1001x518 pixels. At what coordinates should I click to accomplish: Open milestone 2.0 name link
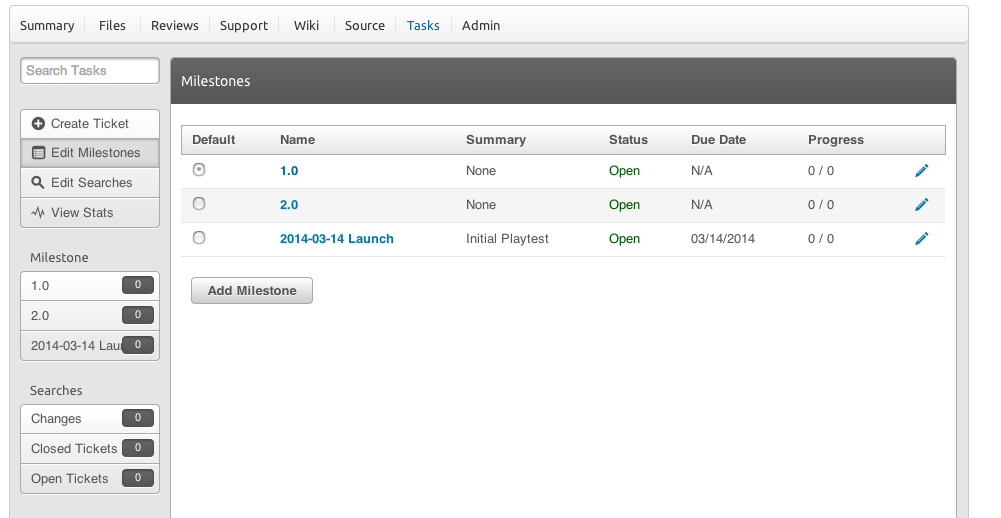click(x=289, y=205)
